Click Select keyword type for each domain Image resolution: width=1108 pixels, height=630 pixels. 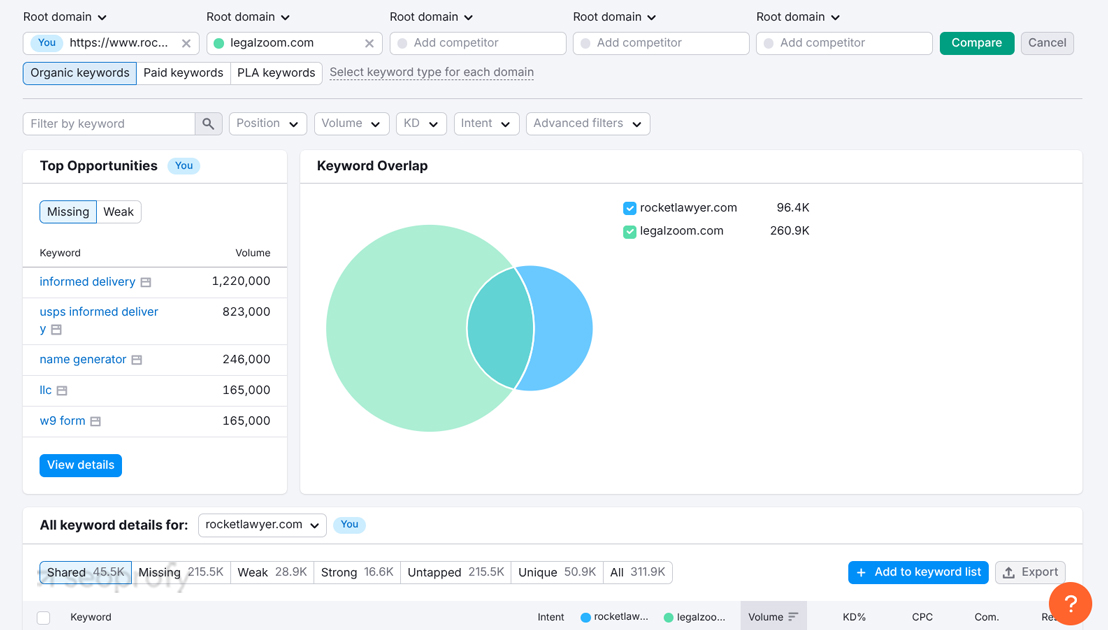point(432,72)
